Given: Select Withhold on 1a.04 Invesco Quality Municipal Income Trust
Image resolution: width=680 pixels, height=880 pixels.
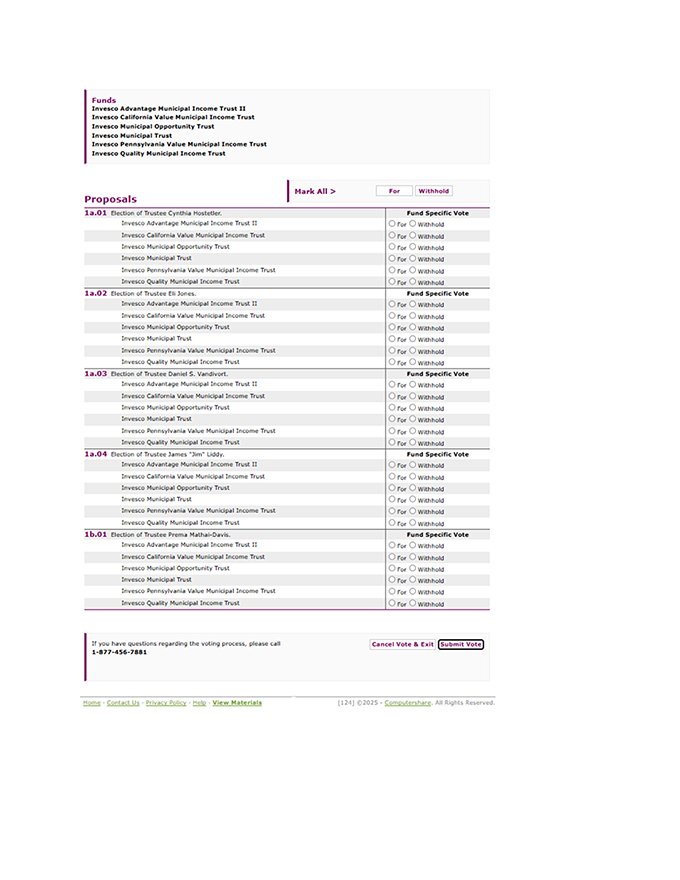Looking at the screenshot, I should point(412,522).
